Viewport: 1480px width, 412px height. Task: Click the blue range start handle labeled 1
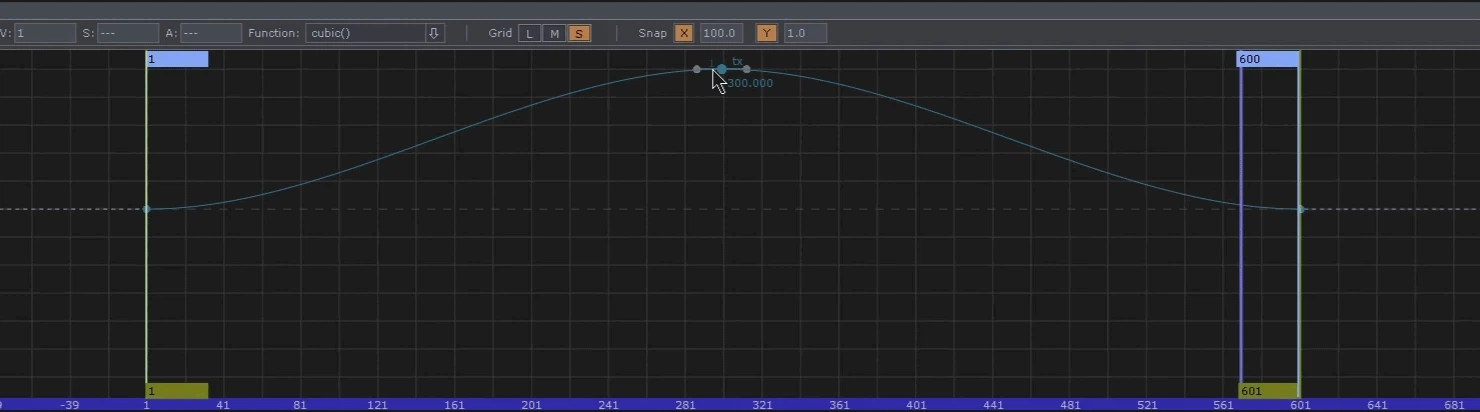177,59
